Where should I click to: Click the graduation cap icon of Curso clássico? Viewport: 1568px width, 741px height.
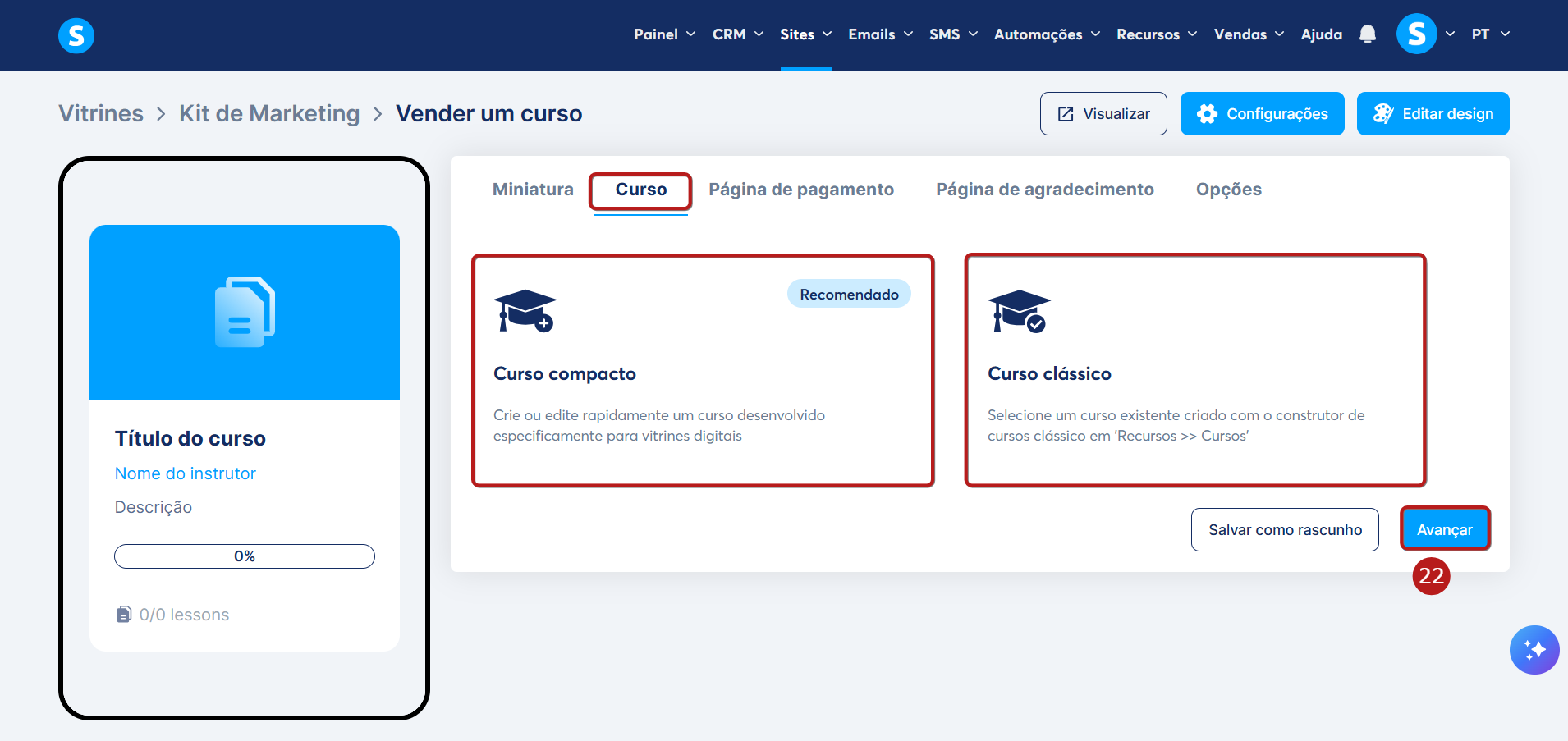tap(1019, 311)
